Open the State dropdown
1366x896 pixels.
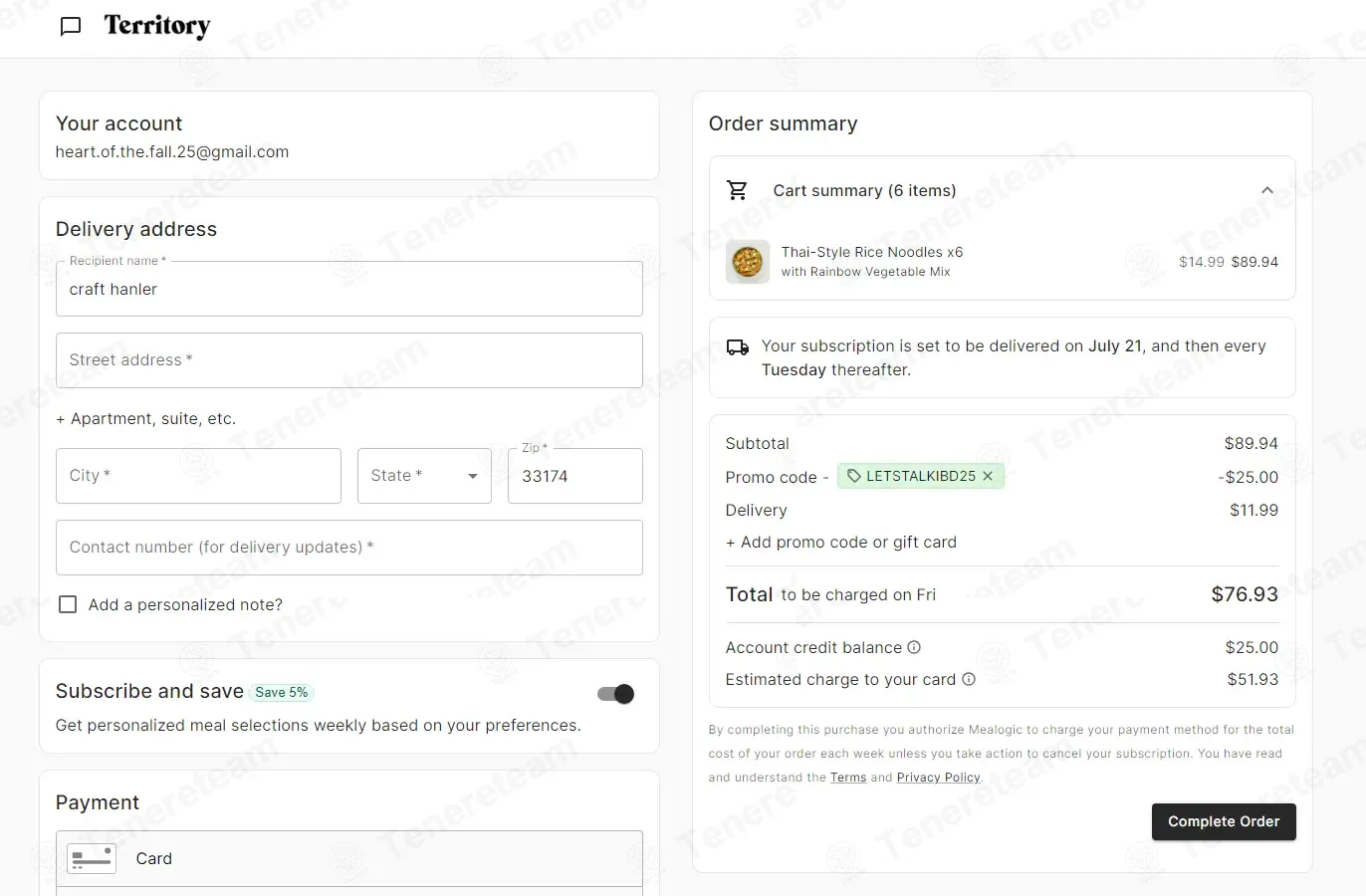[424, 476]
